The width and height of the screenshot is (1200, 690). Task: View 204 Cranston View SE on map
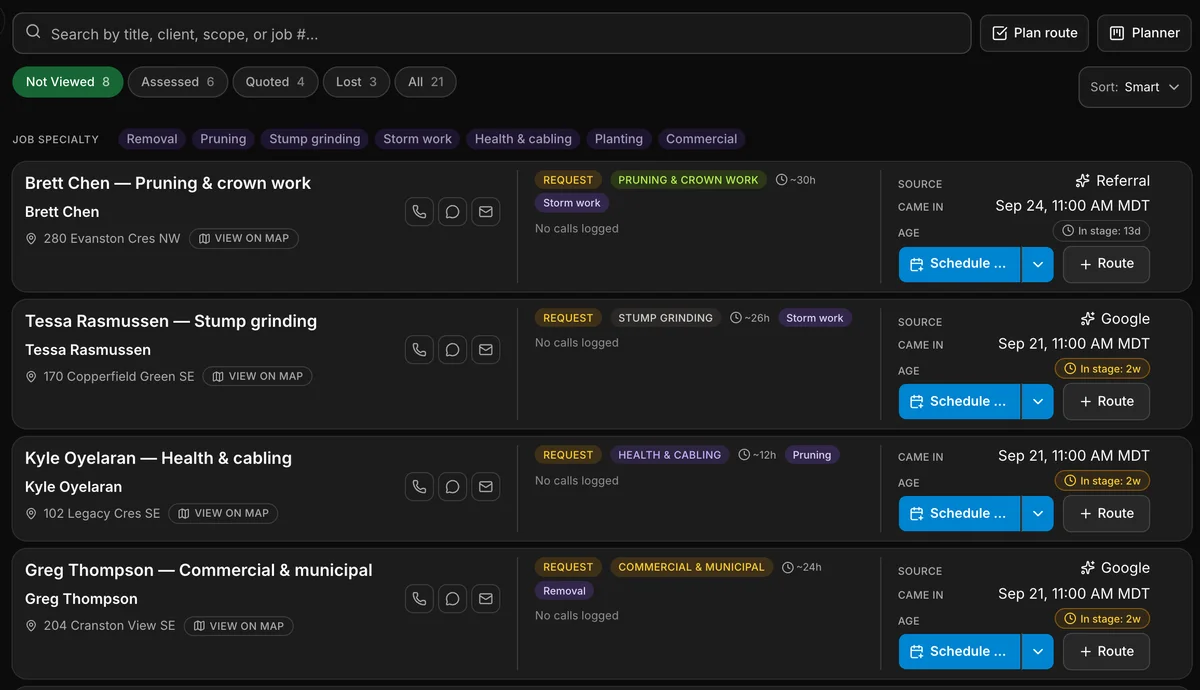click(x=238, y=626)
